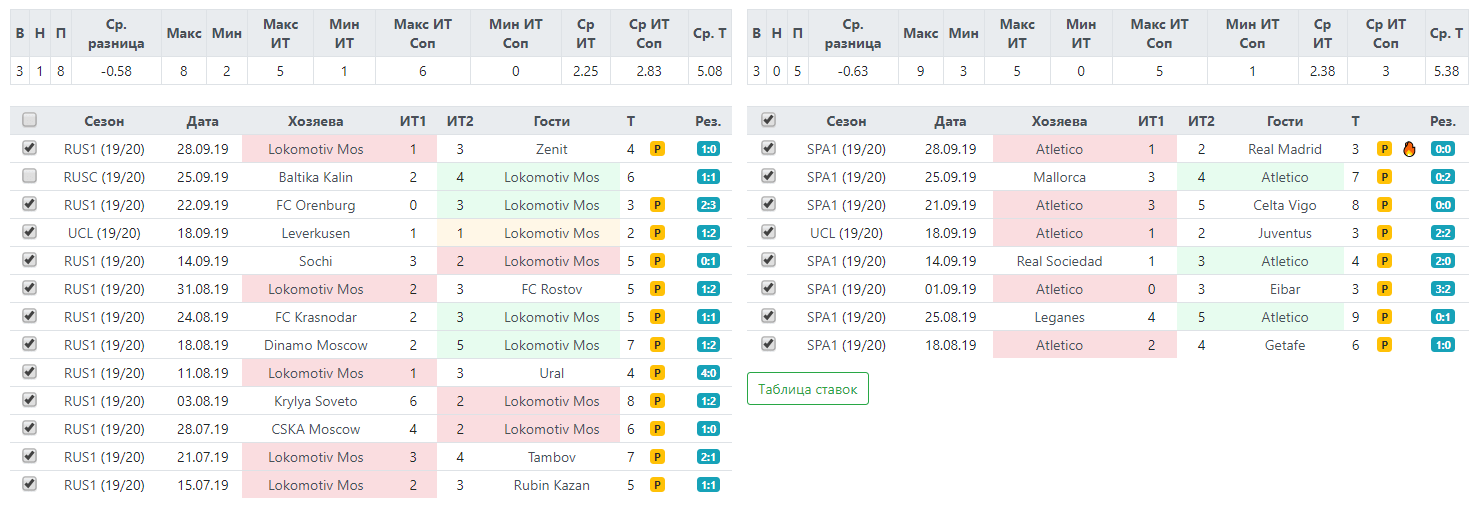The image size is (1483, 505).
Task: Click the P badge in the Krylya Soveto row
Action: [657, 401]
